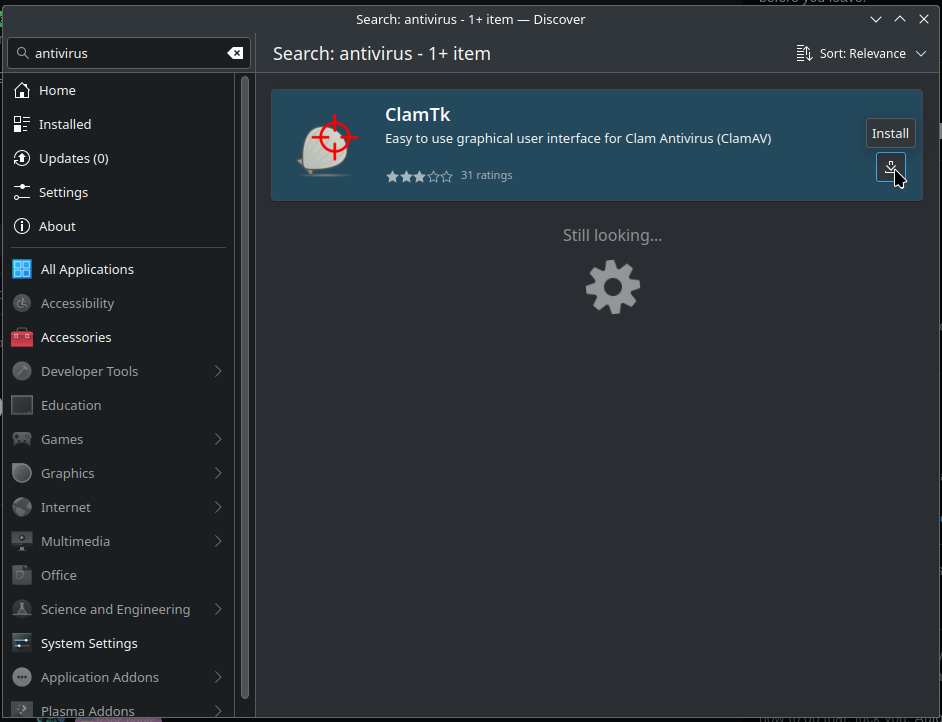The height and width of the screenshot is (722, 942).
Task: Close the Discover window
Action: click(924, 19)
